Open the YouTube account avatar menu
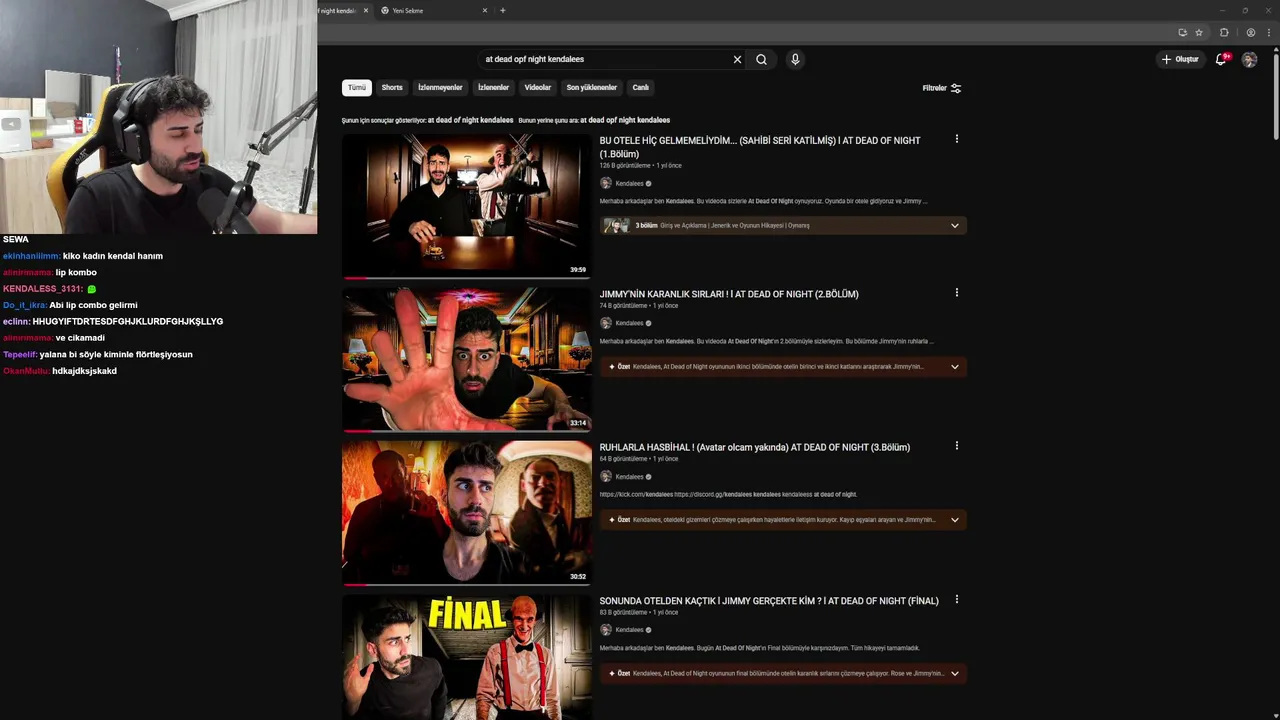The width and height of the screenshot is (1280, 720). click(1249, 59)
